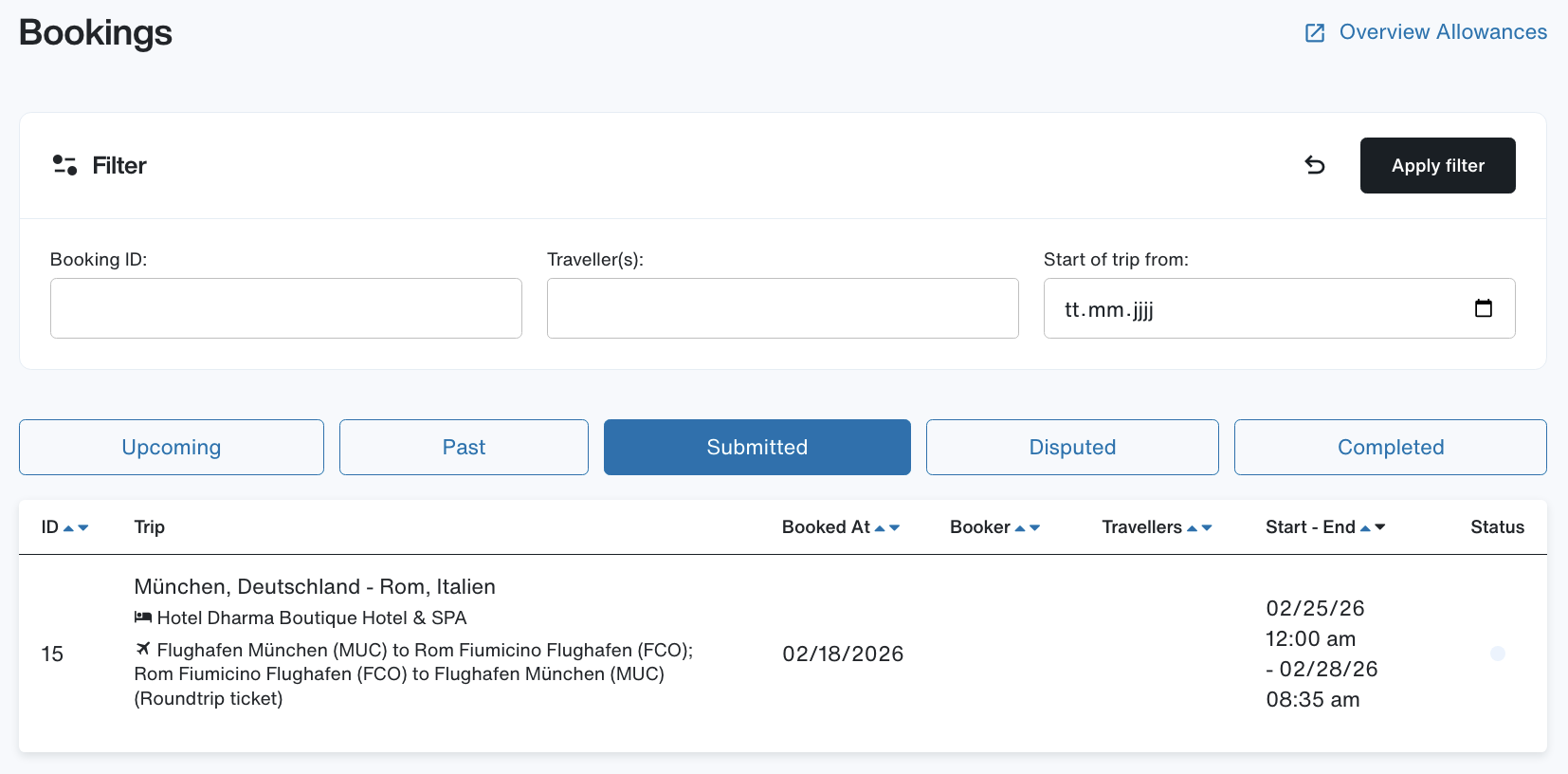This screenshot has width=1568, height=774.
Task: Select the Submitted tab
Action: point(757,447)
